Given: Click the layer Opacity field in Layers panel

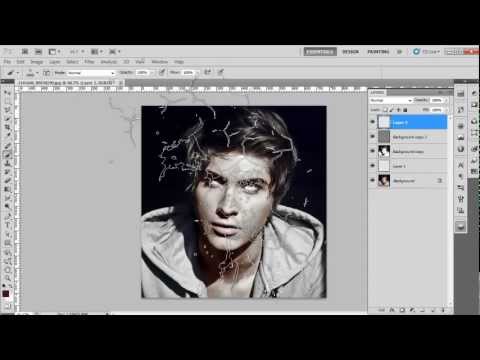Looking at the screenshot, I should pos(437,100).
